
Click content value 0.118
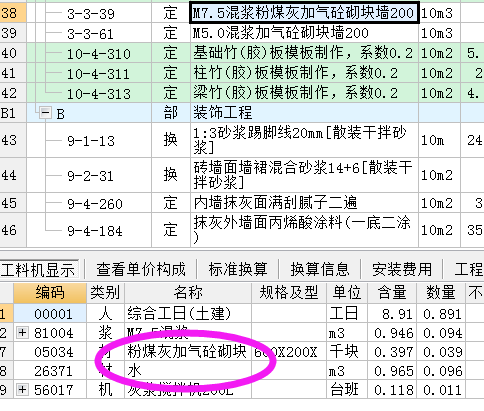pyautogui.click(x=392, y=389)
